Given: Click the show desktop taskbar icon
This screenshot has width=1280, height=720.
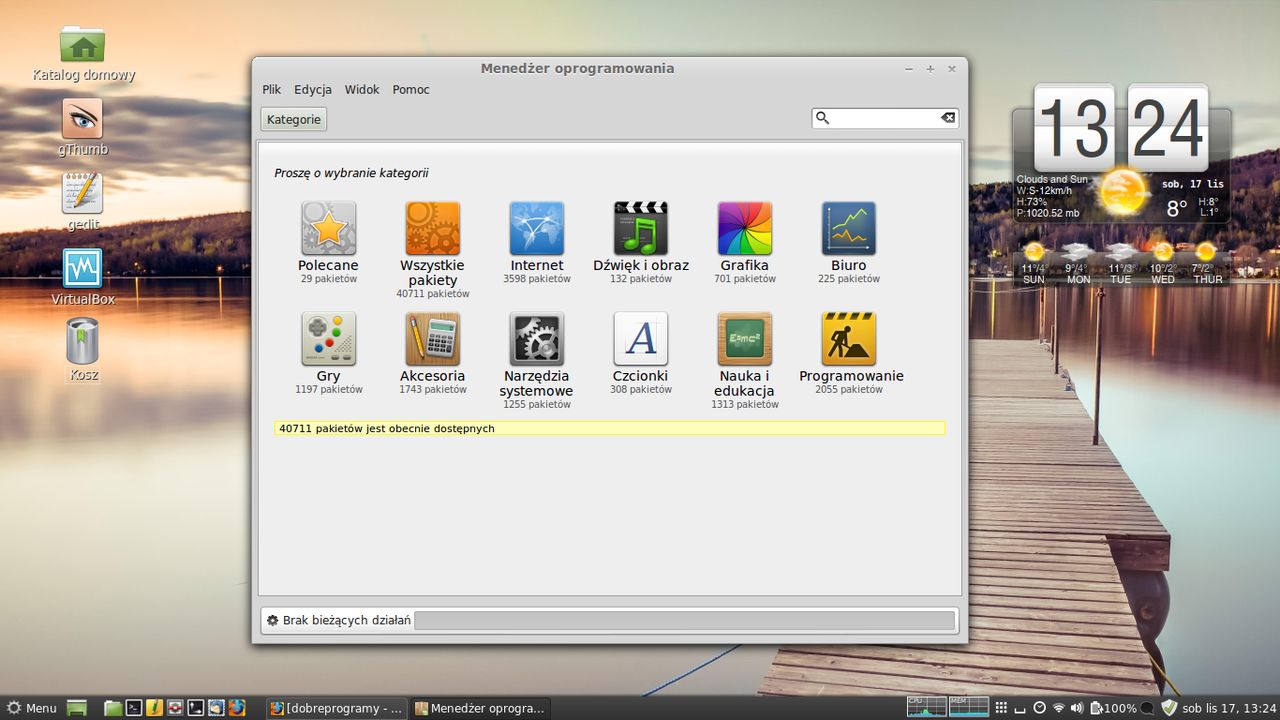Looking at the screenshot, I should tap(77, 708).
